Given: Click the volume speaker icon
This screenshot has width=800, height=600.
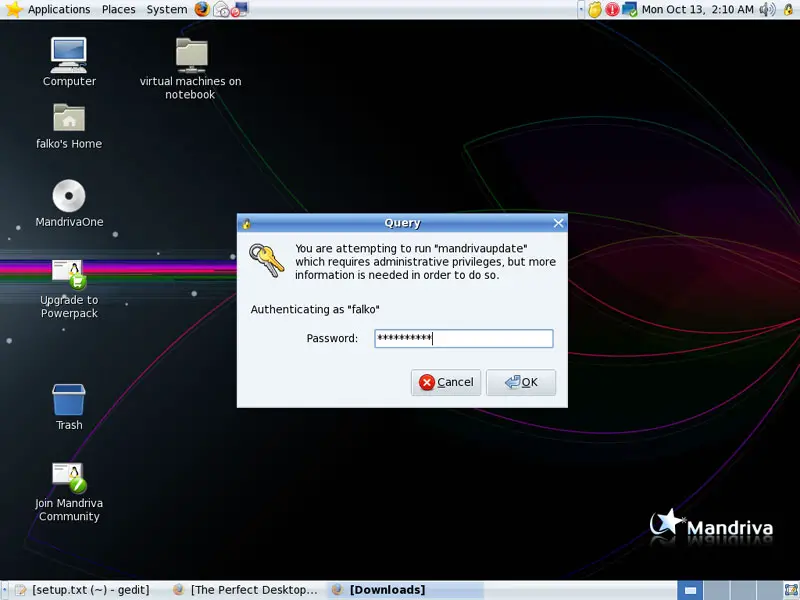Looking at the screenshot, I should [x=767, y=9].
